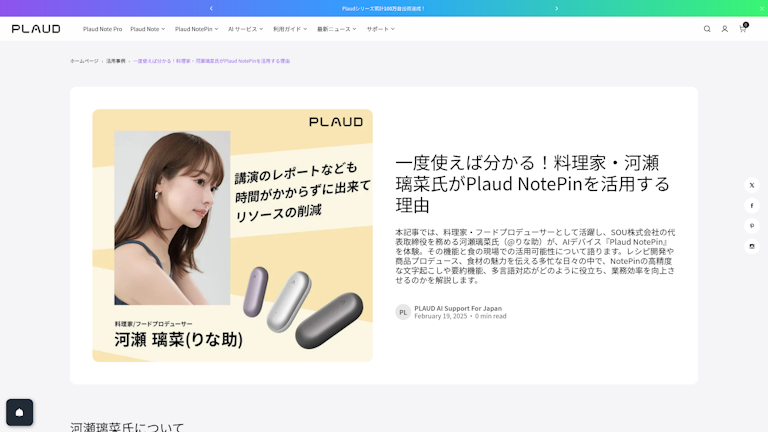Expand the AI サービス dropdown menu
Screen dimensions: 768x432
click(245, 29)
